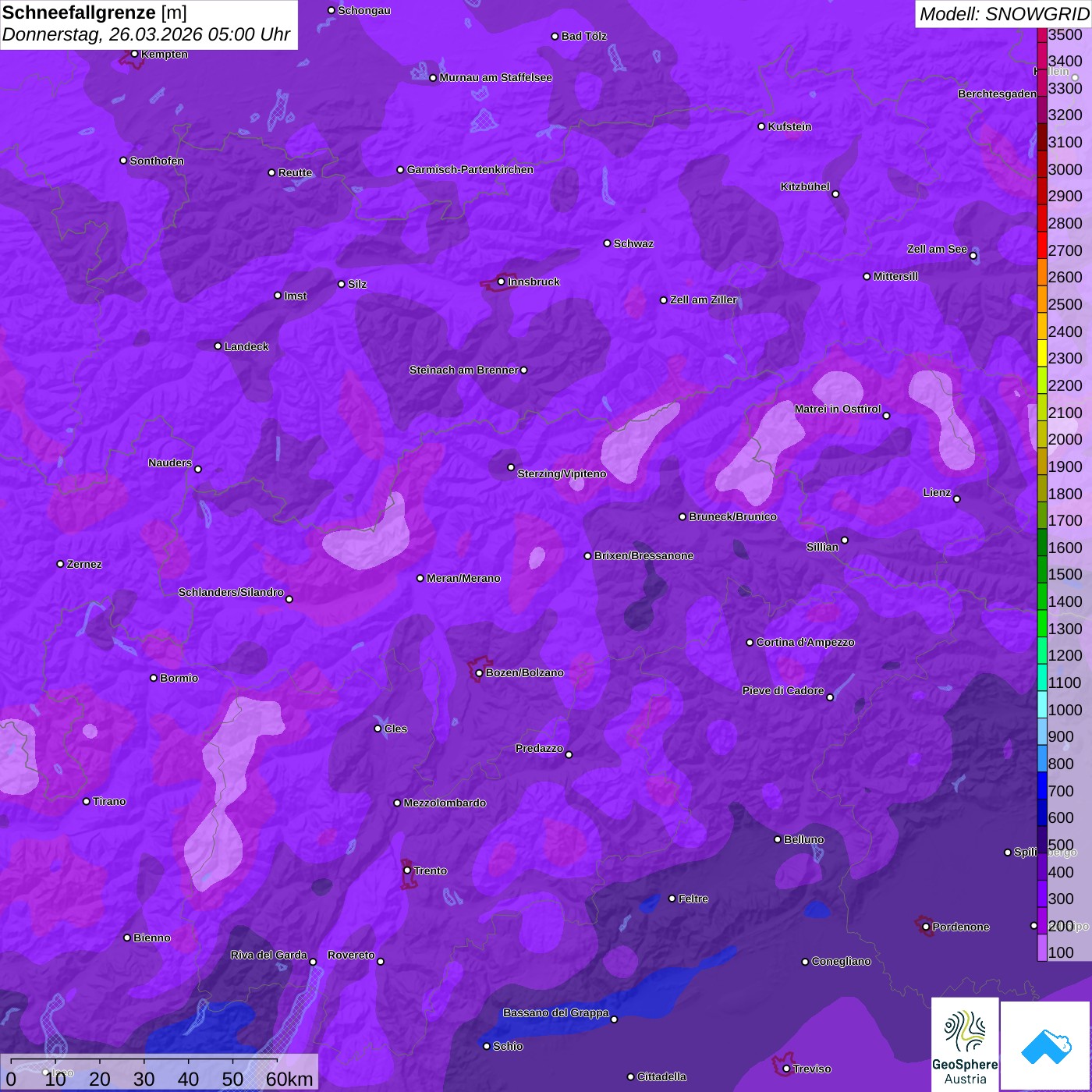Select the Innsbruck city marker dot
Image resolution: width=1092 pixels, height=1092 pixels.
pos(501,282)
